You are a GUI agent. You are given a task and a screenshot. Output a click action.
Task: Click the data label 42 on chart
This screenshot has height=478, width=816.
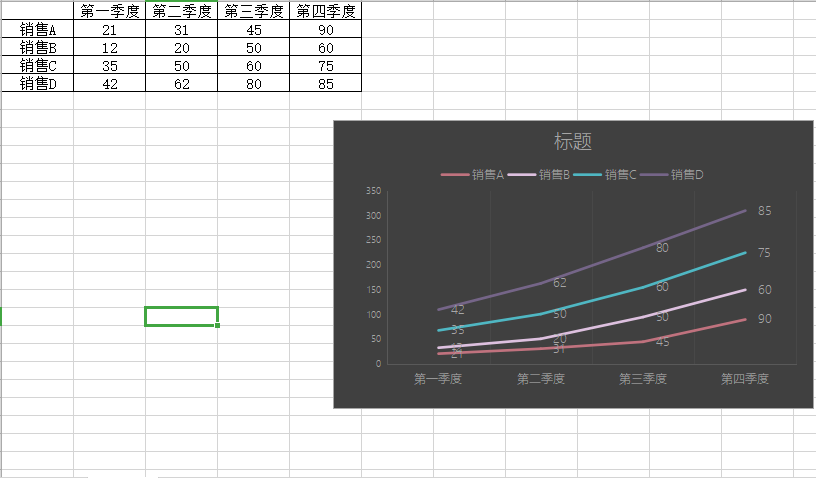point(457,309)
